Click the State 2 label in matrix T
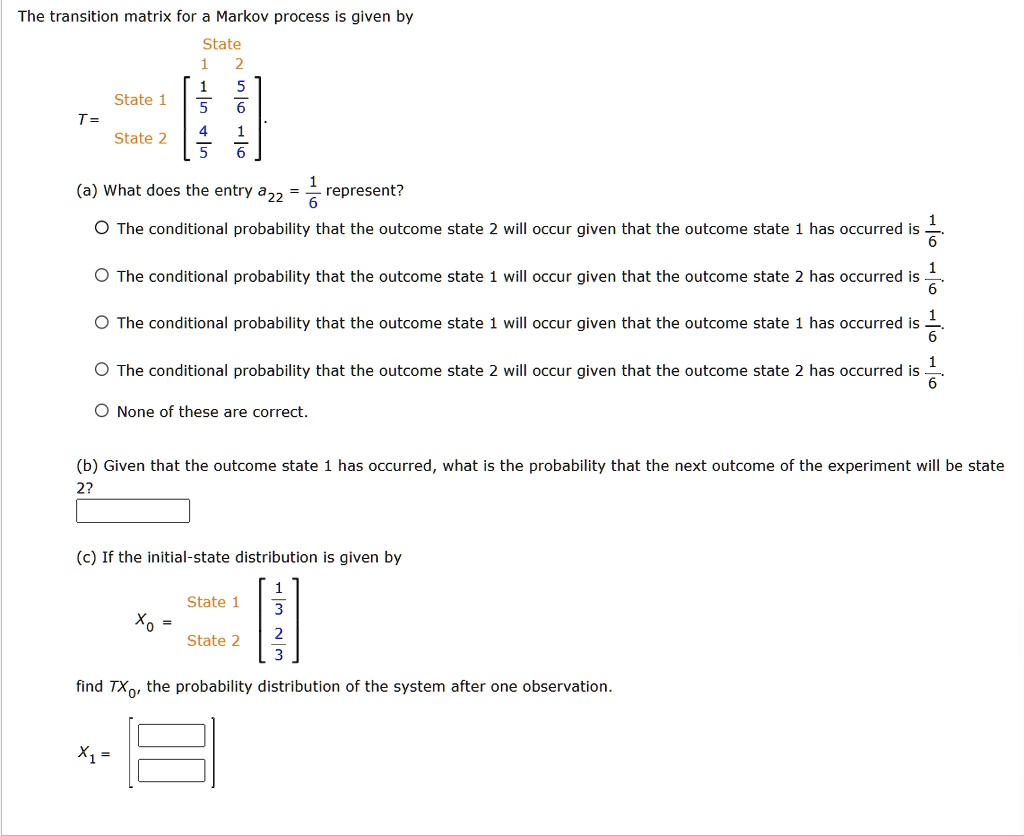This screenshot has height=836, width=1024. coord(140,138)
